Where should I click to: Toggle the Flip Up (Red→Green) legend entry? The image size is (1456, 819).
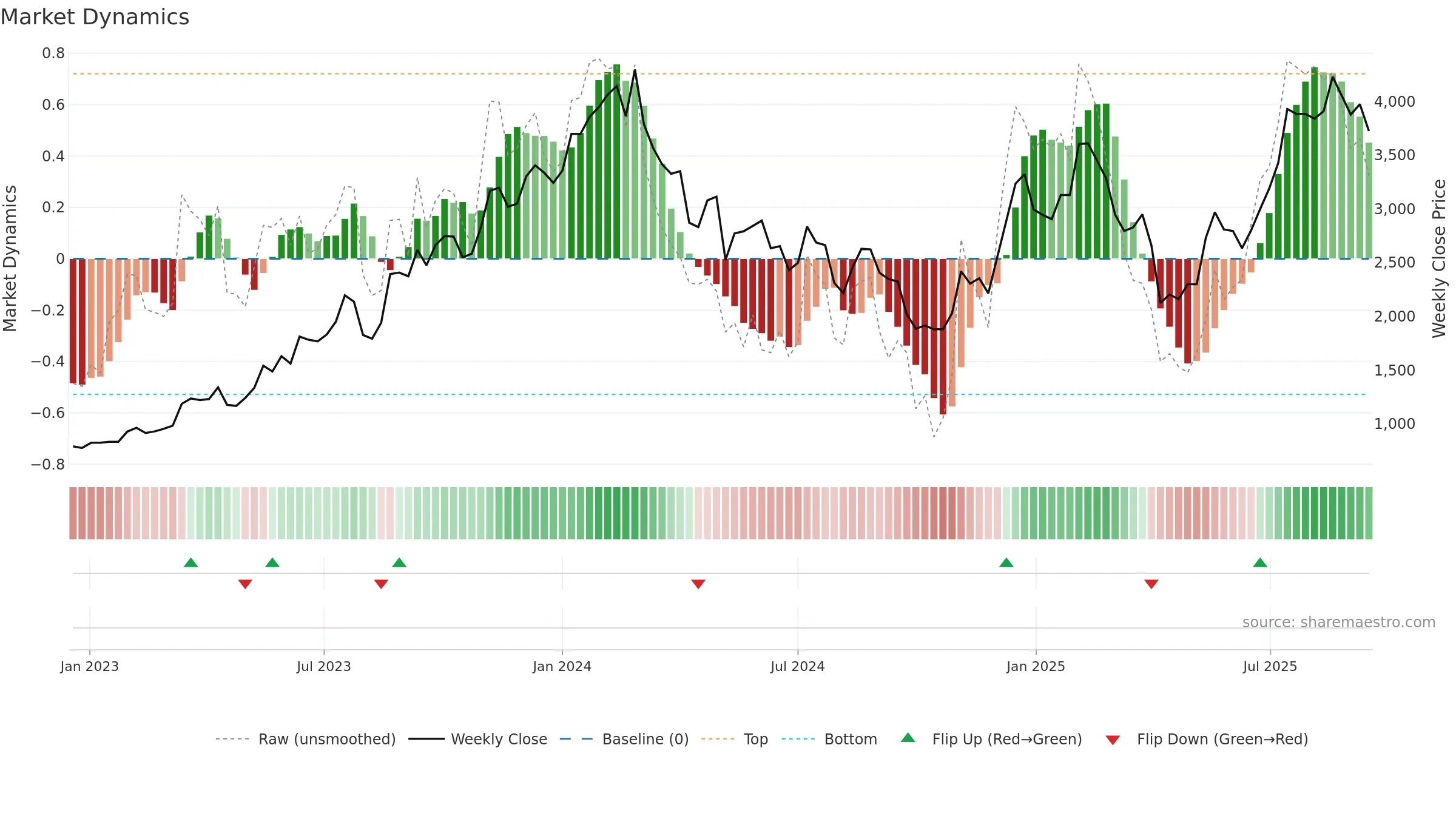[991, 739]
